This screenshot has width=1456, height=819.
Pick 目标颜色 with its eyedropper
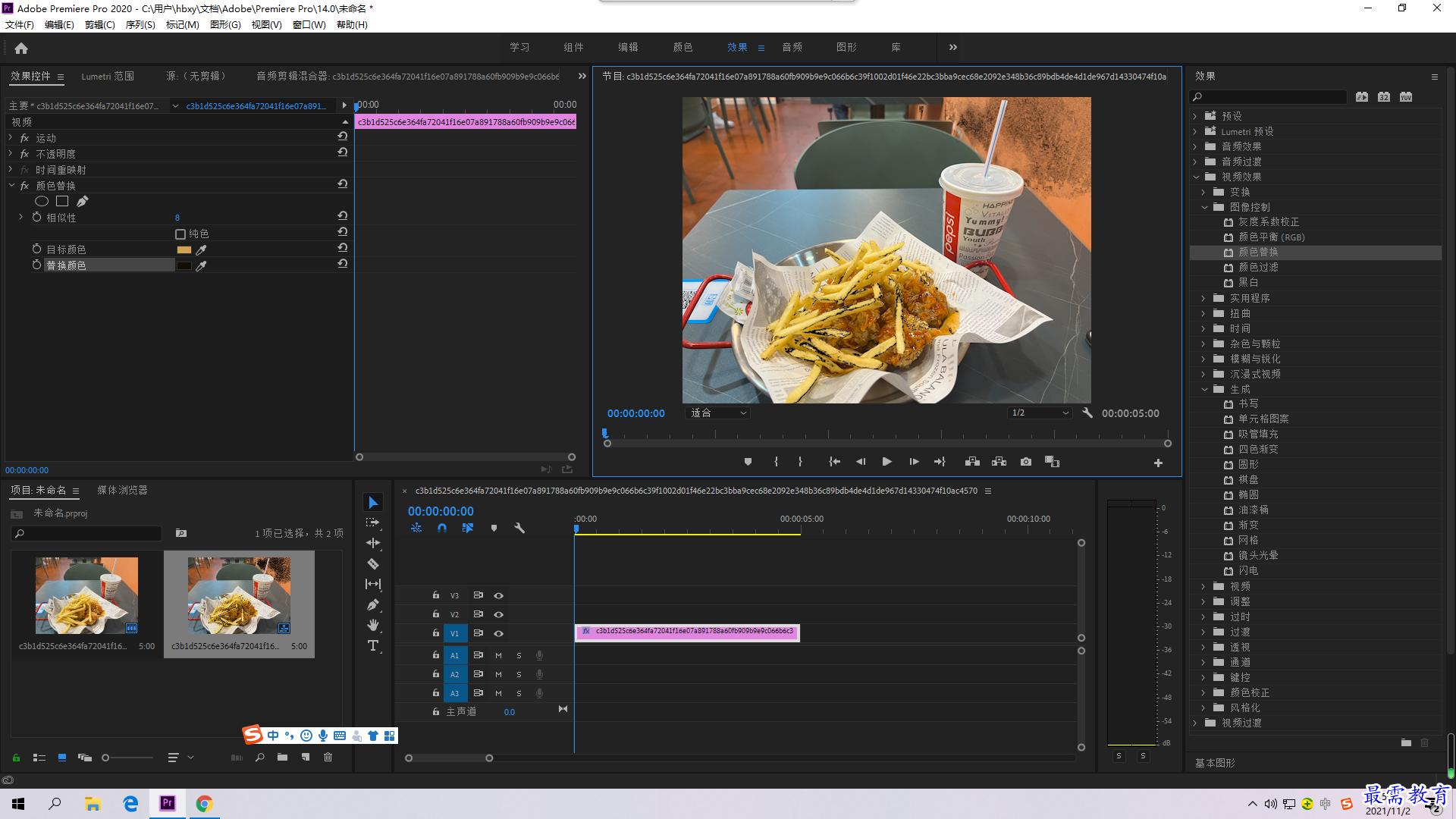[x=201, y=249]
